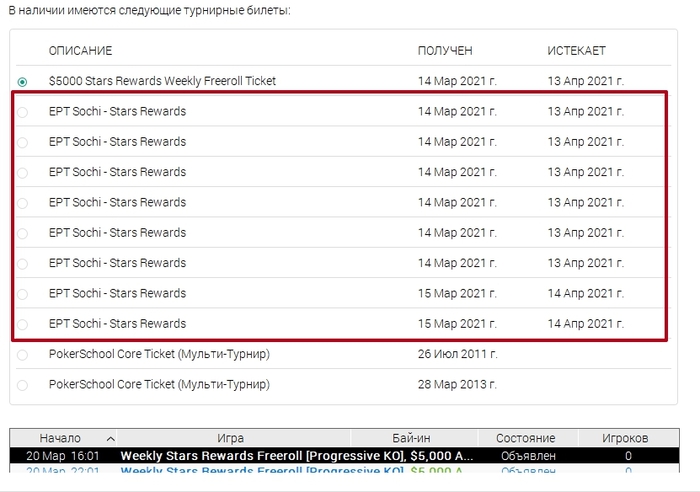Click the '20 Мар 16:01' start time cell
The width and height of the screenshot is (700, 492).
pyautogui.click(x=62, y=456)
